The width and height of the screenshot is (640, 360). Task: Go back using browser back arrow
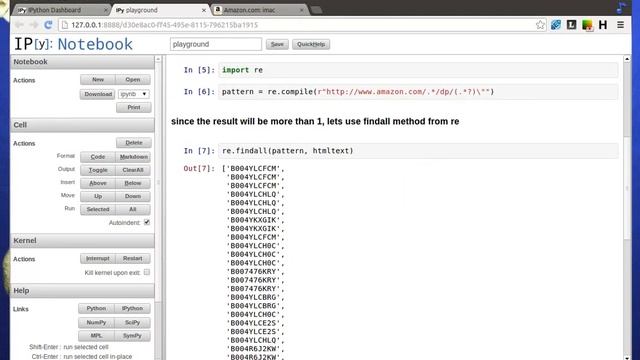click(20, 25)
